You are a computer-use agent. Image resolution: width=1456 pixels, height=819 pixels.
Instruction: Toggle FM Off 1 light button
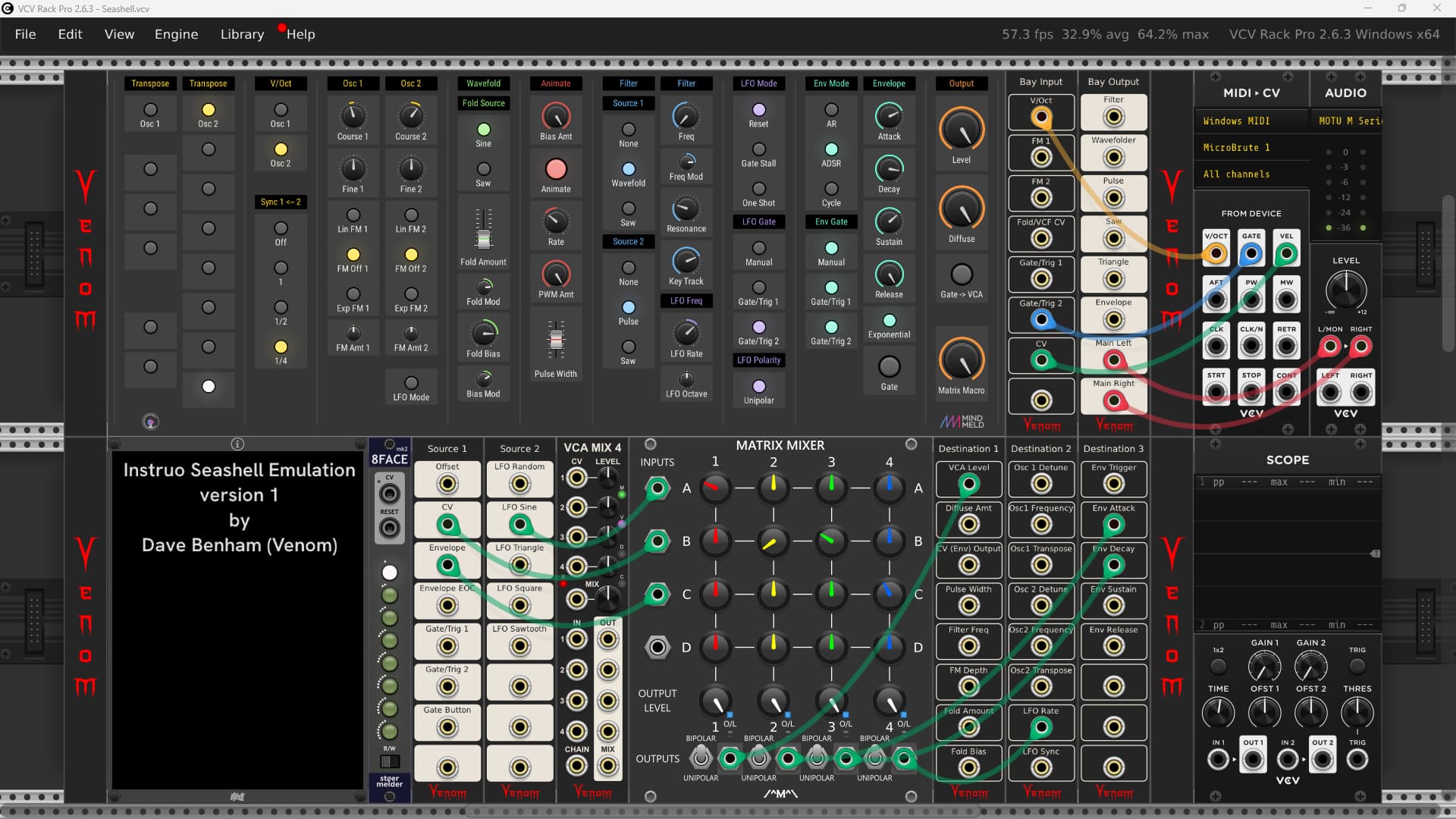tap(353, 255)
